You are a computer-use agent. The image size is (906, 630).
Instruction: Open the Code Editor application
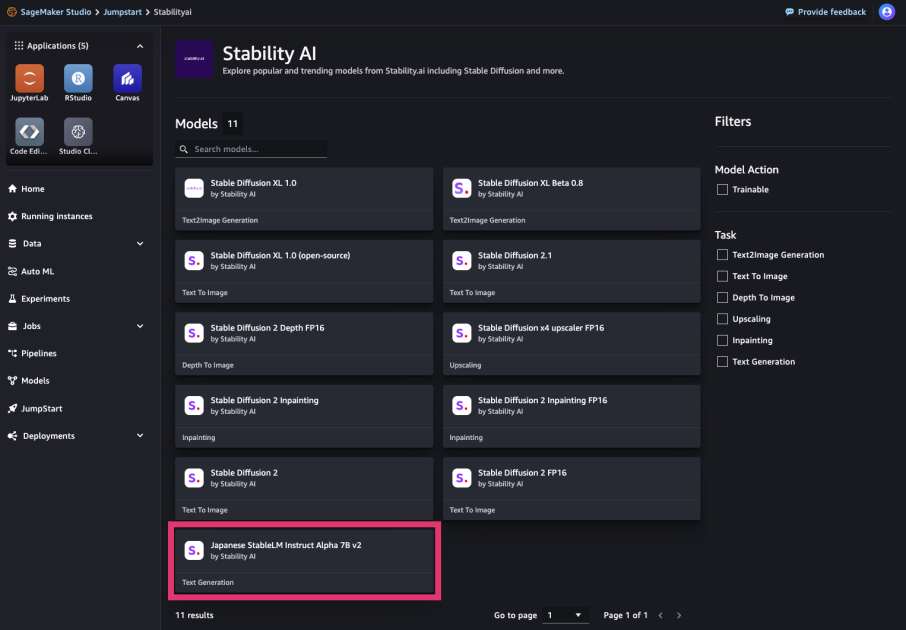[x=29, y=136]
